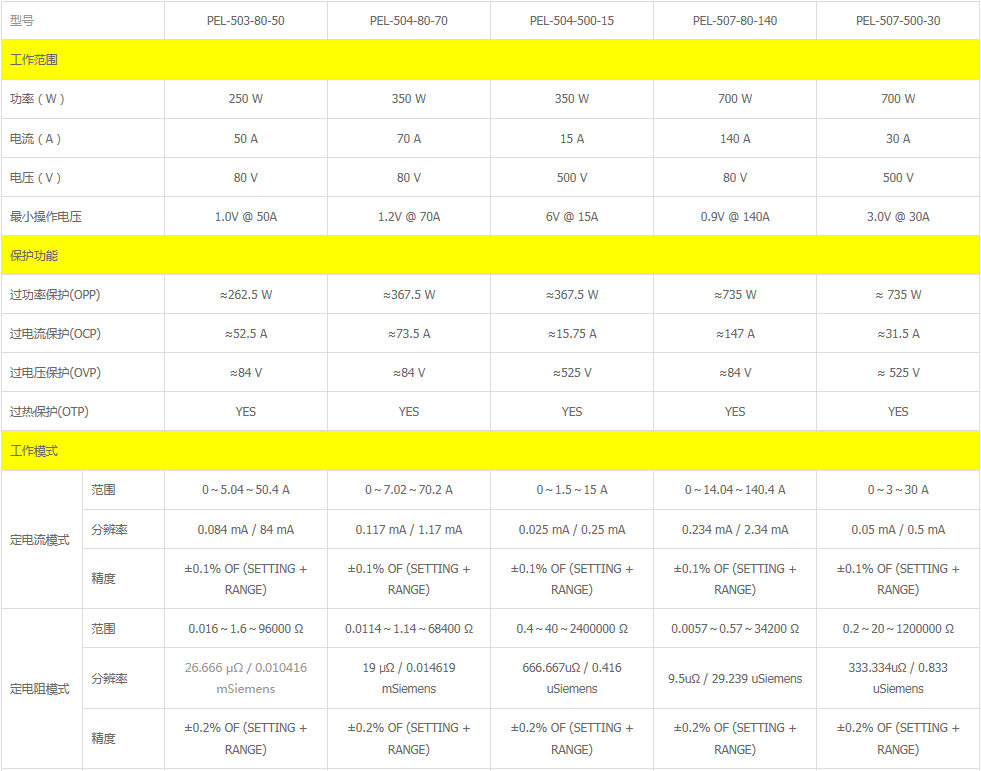Select the 定电阻模式 mode label
This screenshot has height=771, width=981.
coord(40,689)
